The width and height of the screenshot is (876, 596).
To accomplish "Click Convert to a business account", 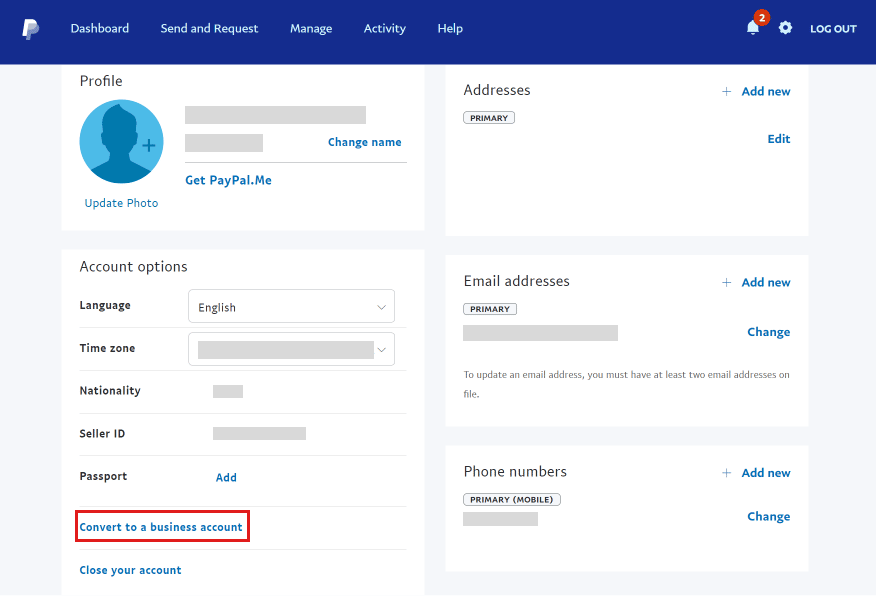I will click(161, 527).
